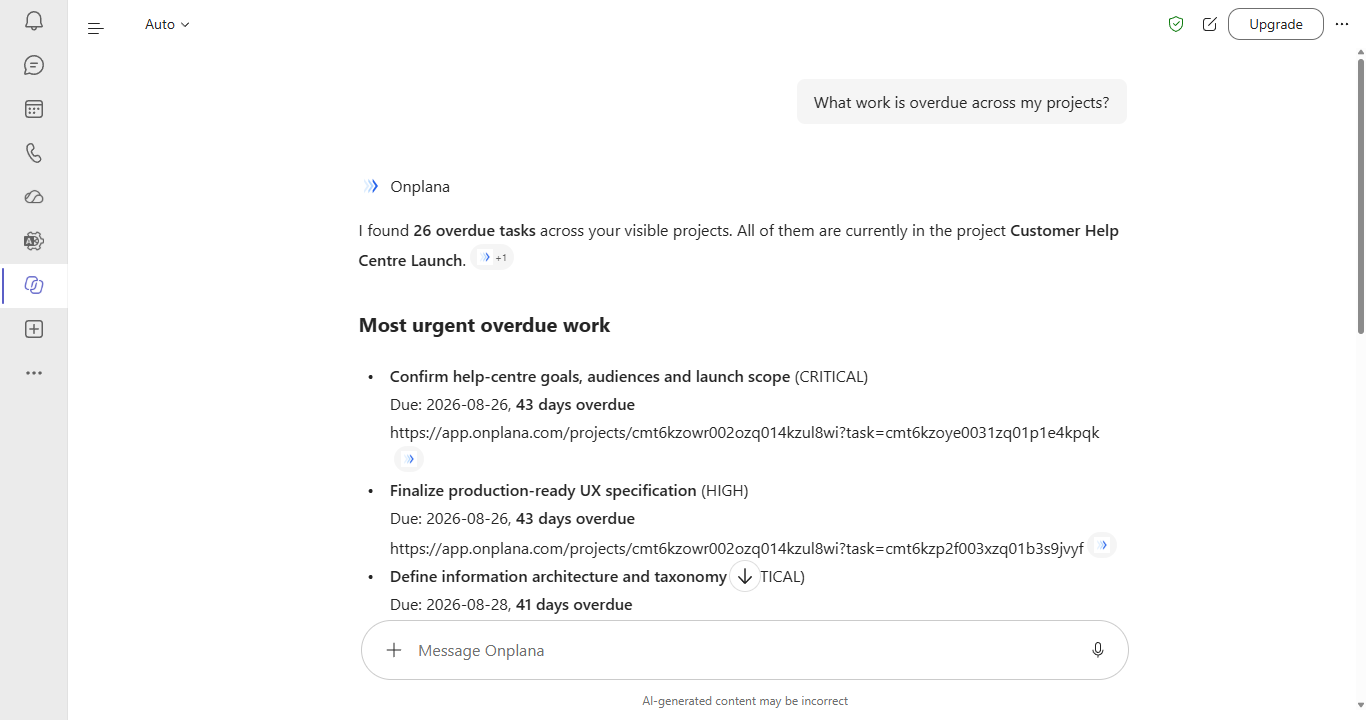The width and height of the screenshot is (1366, 720).
Task: Go to Calls using the phone icon
Action: [x=34, y=153]
